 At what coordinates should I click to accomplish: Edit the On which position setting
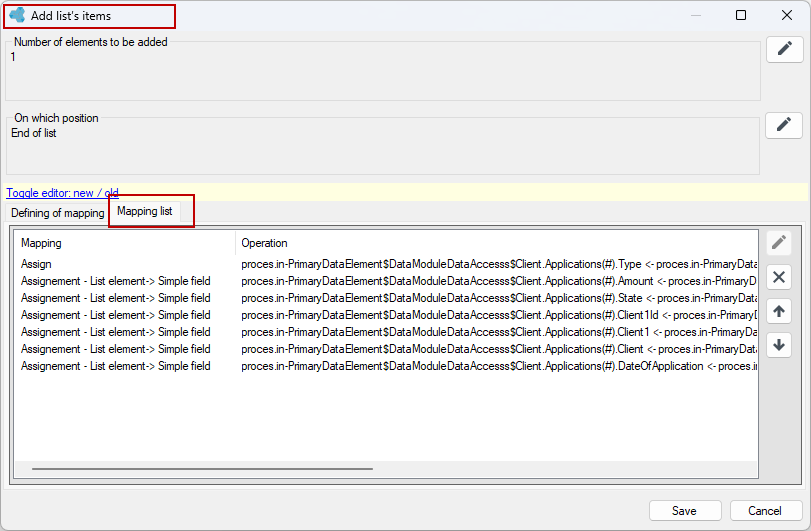pos(784,125)
